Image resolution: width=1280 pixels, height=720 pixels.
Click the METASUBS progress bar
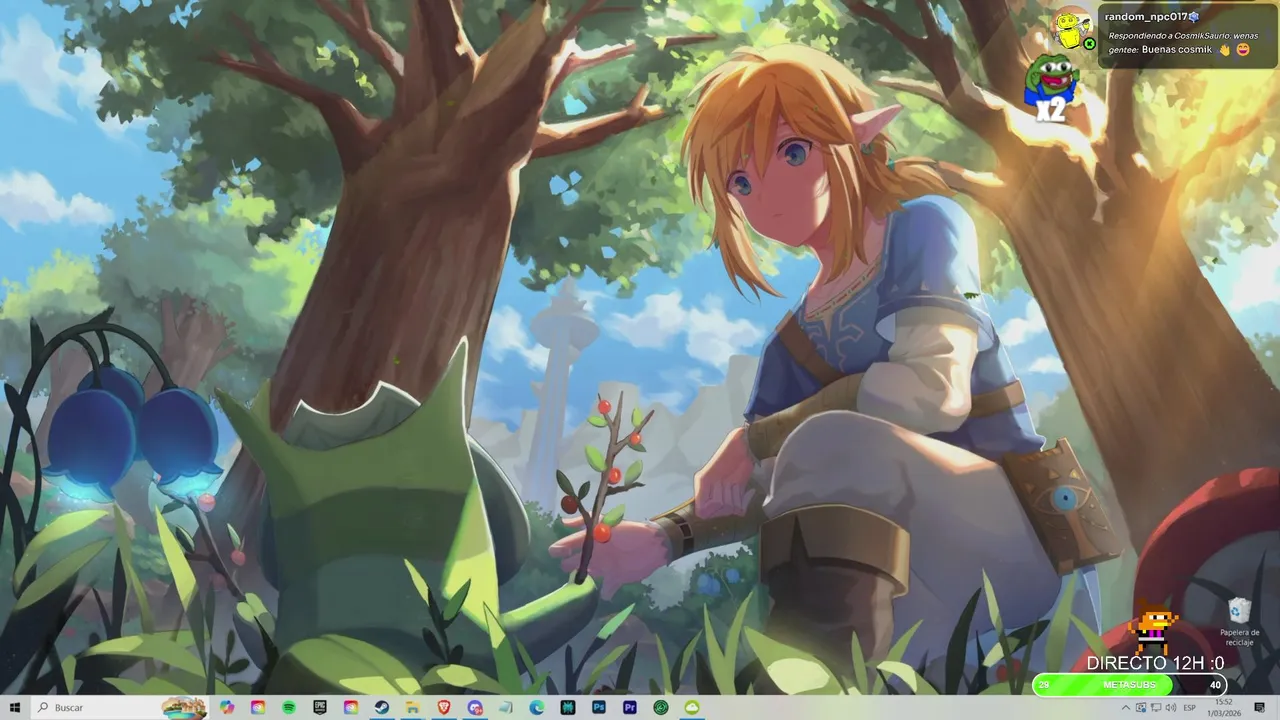1130,685
